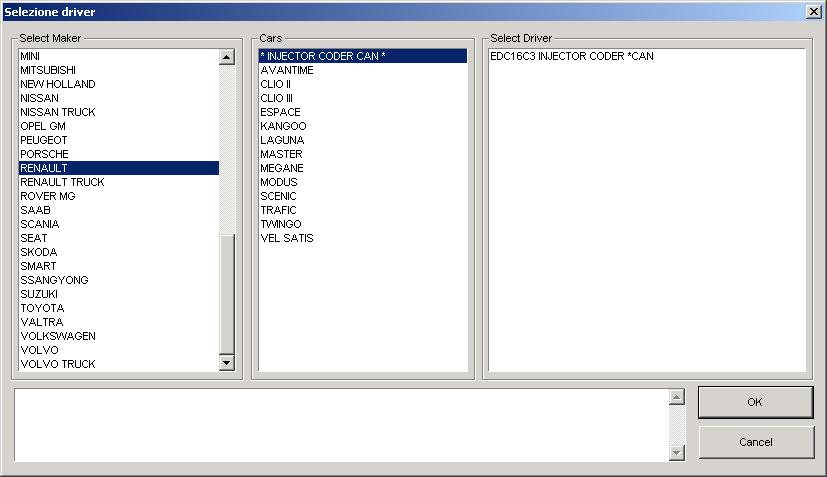Screen dimensions: 827x477
Task: Pick KANGOO from the Cars list
Action: point(363,126)
